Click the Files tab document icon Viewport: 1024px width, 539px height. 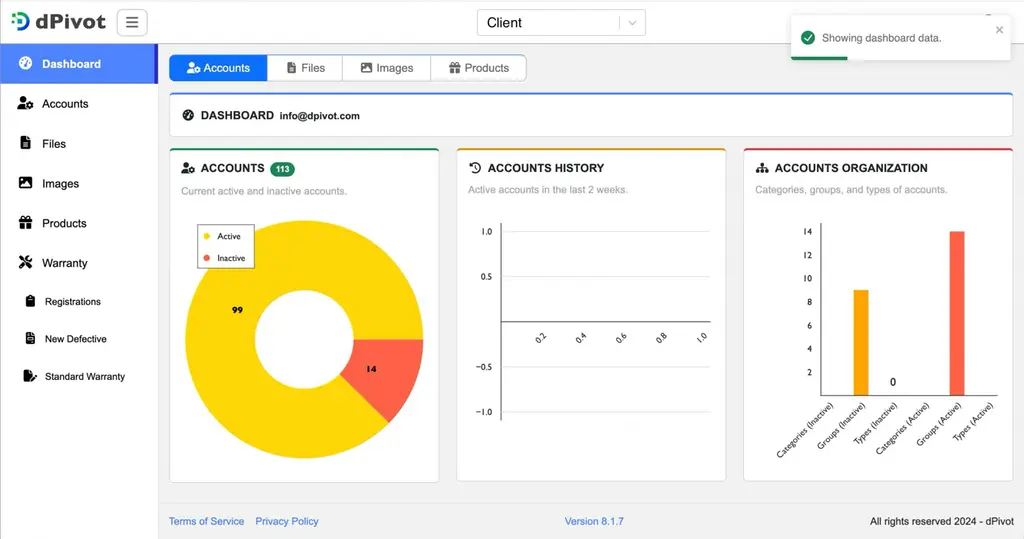coord(291,68)
